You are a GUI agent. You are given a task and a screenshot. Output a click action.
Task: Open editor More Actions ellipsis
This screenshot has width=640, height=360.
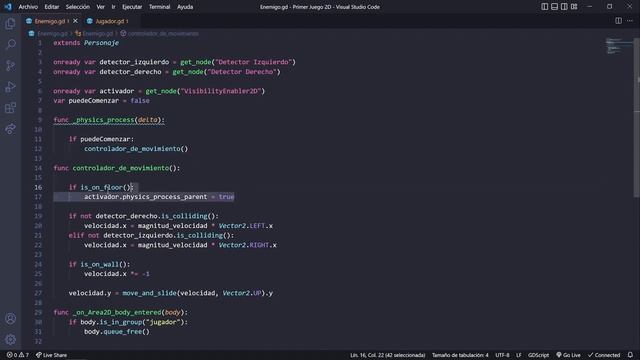click(x=630, y=21)
